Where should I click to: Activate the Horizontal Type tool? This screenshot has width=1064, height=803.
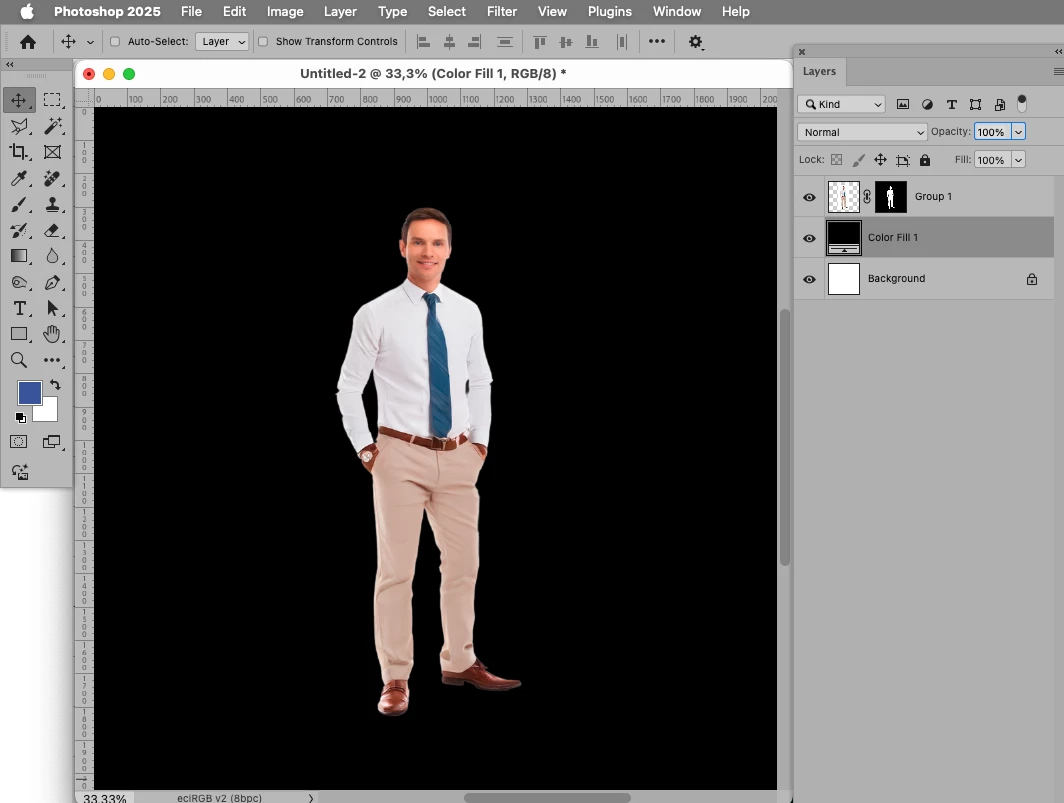pyautogui.click(x=19, y=309)
